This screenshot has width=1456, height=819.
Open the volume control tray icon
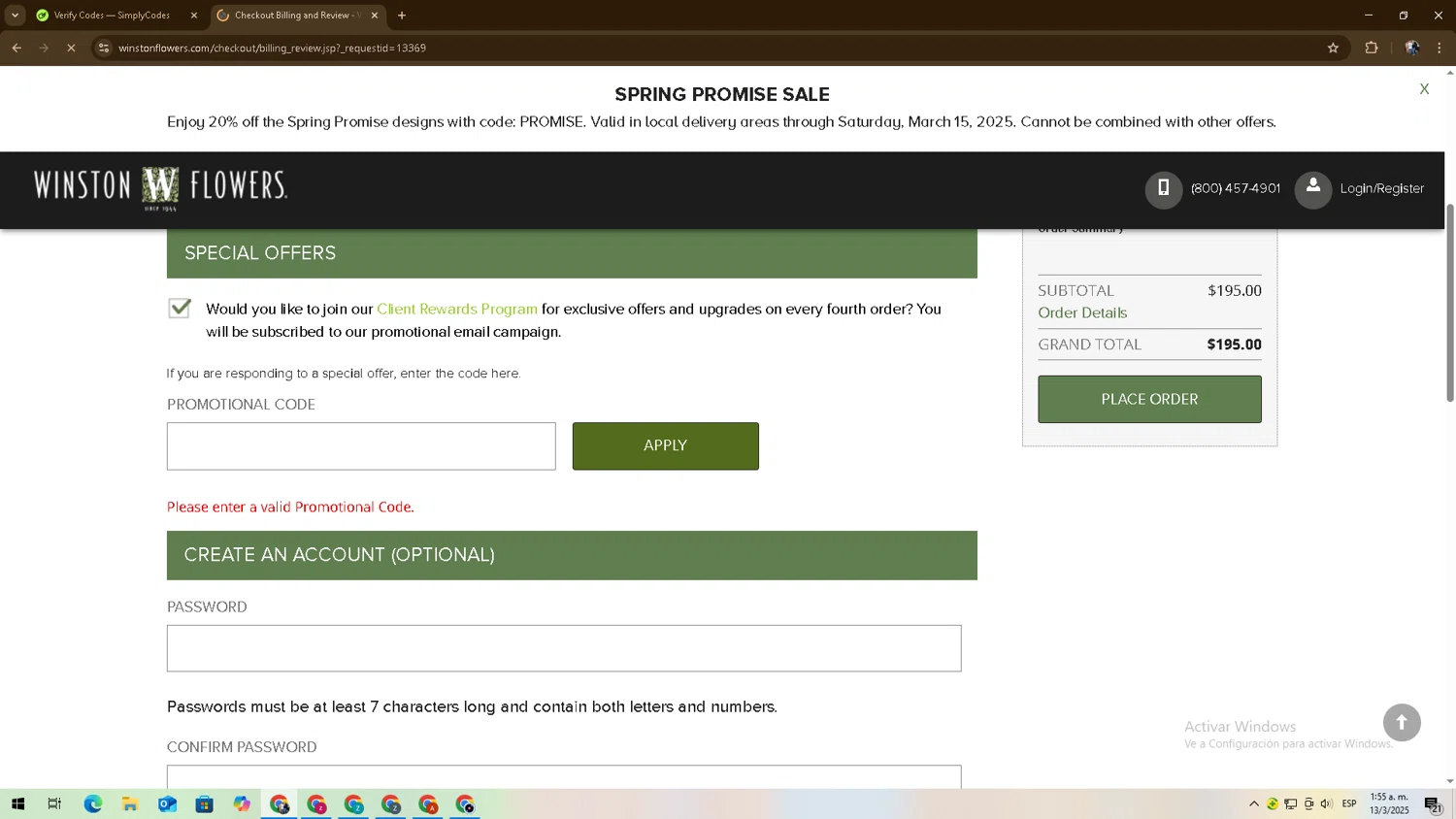pos(1326,803)
